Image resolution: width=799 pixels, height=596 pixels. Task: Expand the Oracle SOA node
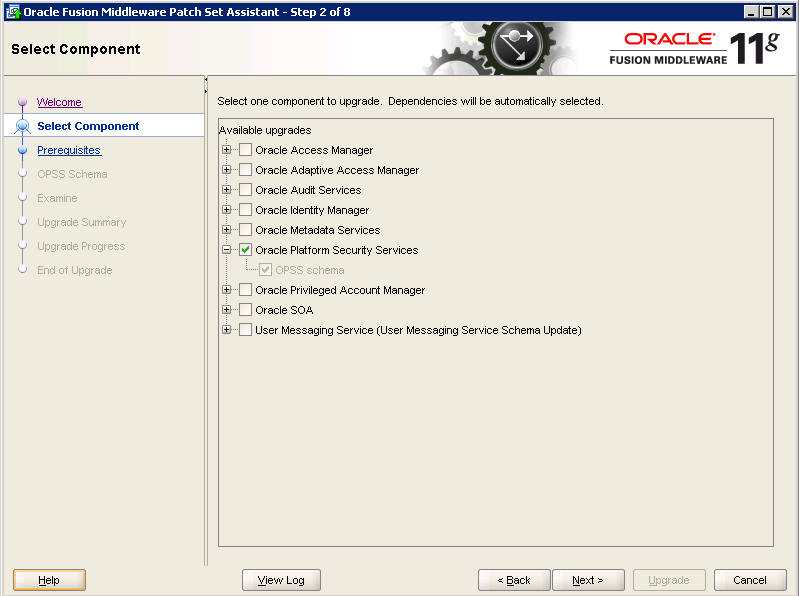[227, 310]
